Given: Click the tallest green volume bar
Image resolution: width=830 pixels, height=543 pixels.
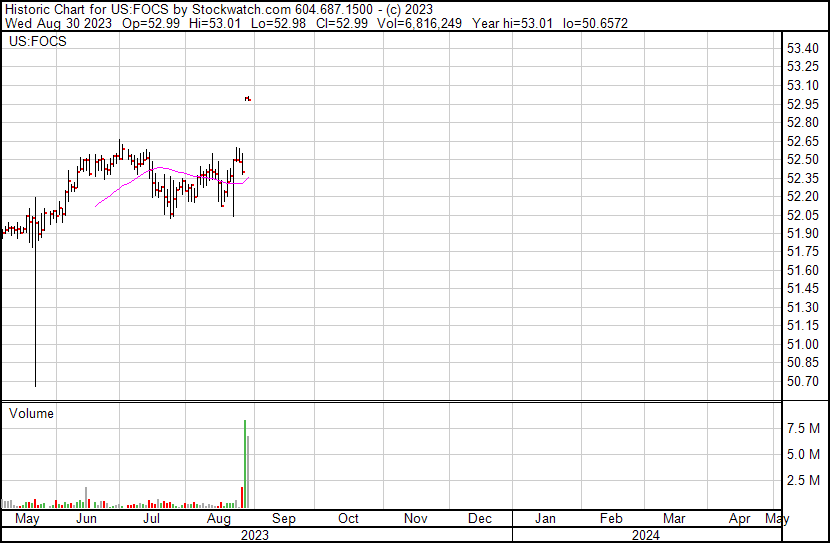Looking at the screenshot, I should point(245,464).
